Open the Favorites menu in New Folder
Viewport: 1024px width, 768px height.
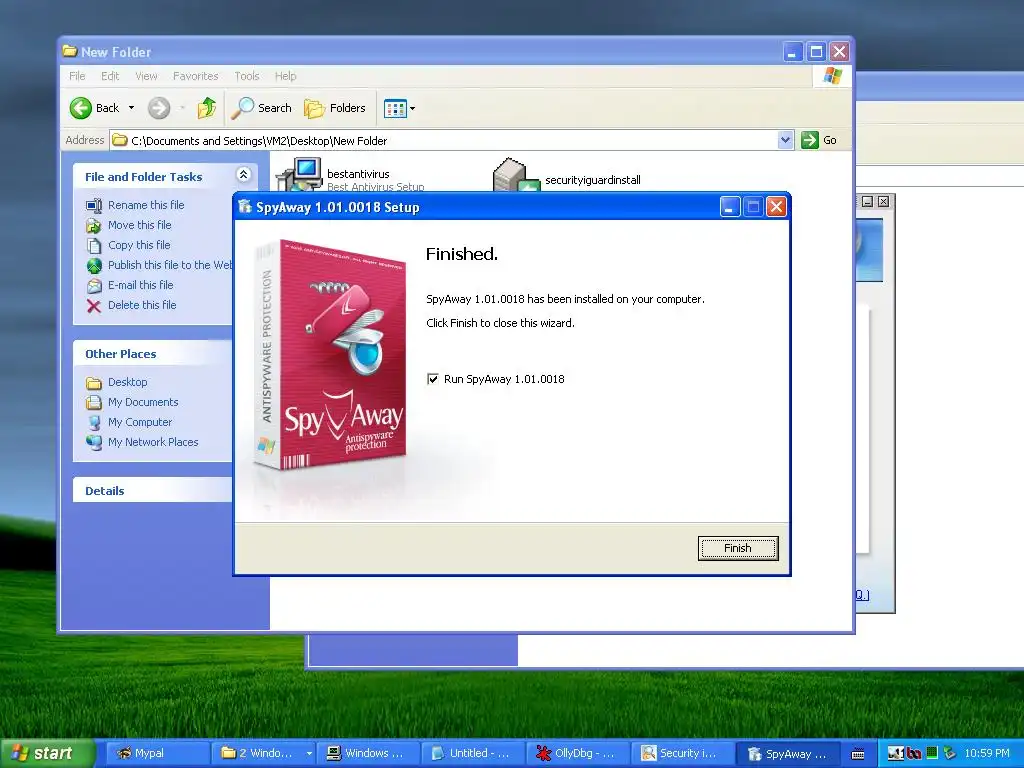tap(195, 76)
